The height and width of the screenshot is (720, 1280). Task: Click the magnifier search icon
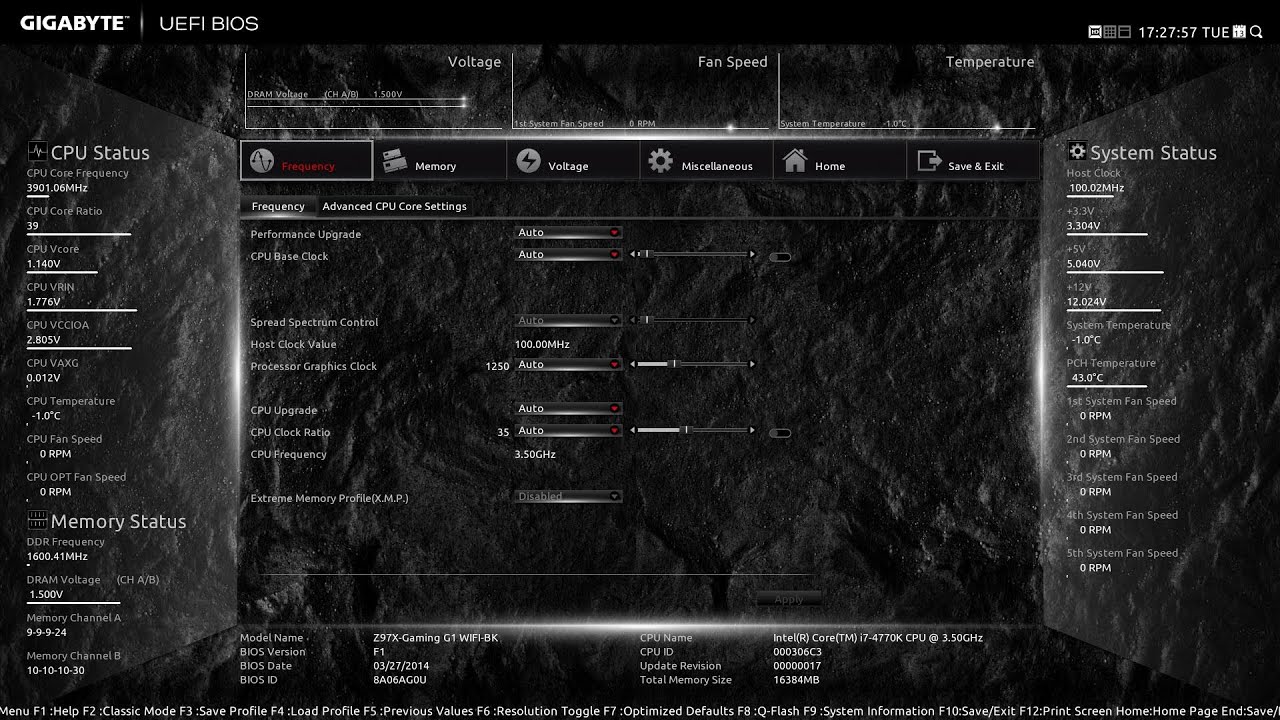coord(1256,32)
